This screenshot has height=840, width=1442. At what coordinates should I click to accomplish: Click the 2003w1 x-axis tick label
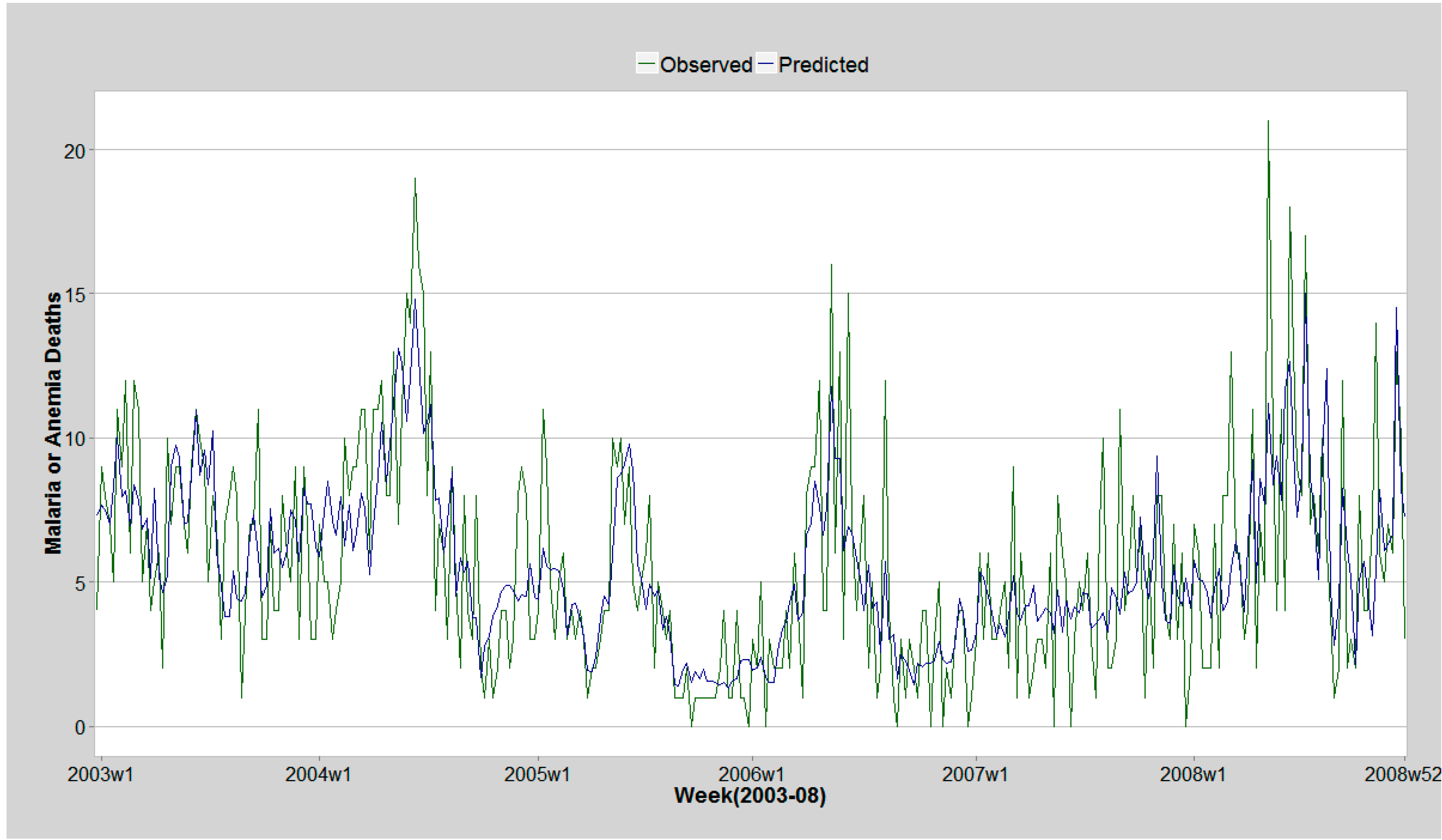(x=100, y=774)
